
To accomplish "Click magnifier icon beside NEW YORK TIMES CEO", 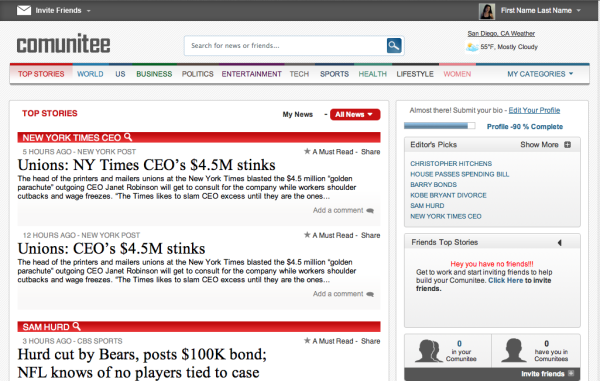I will tap(128, 137).
